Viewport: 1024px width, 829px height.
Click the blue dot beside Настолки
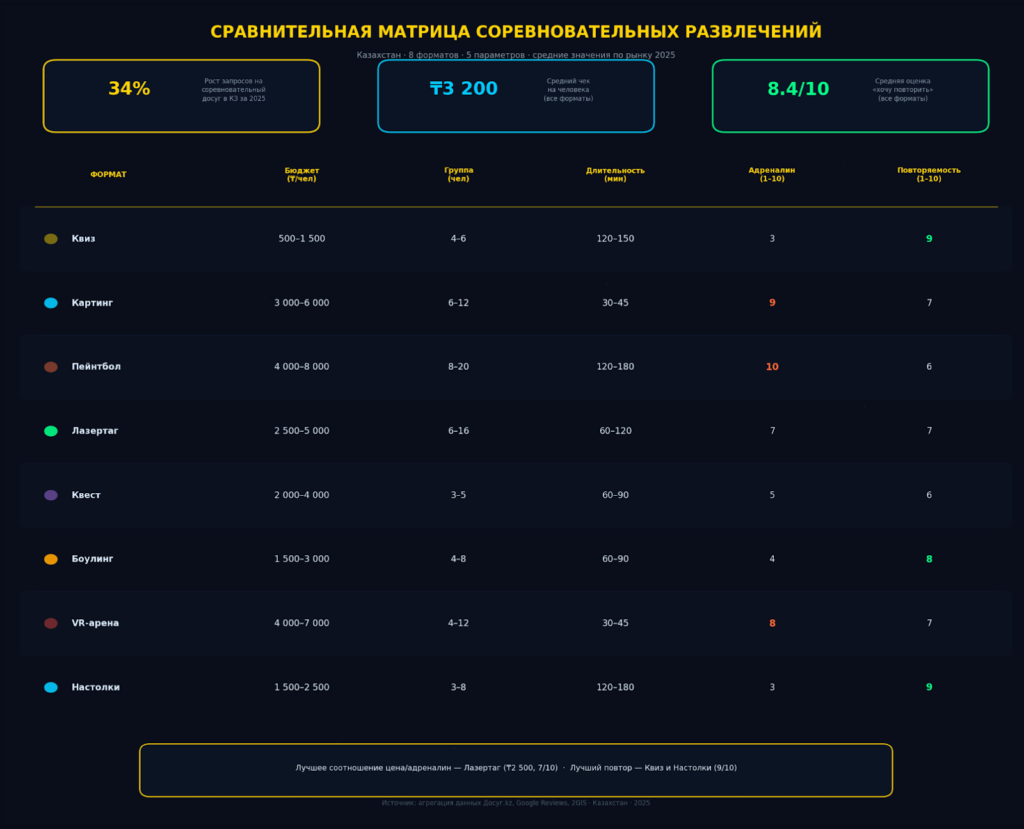pos(51,687)
